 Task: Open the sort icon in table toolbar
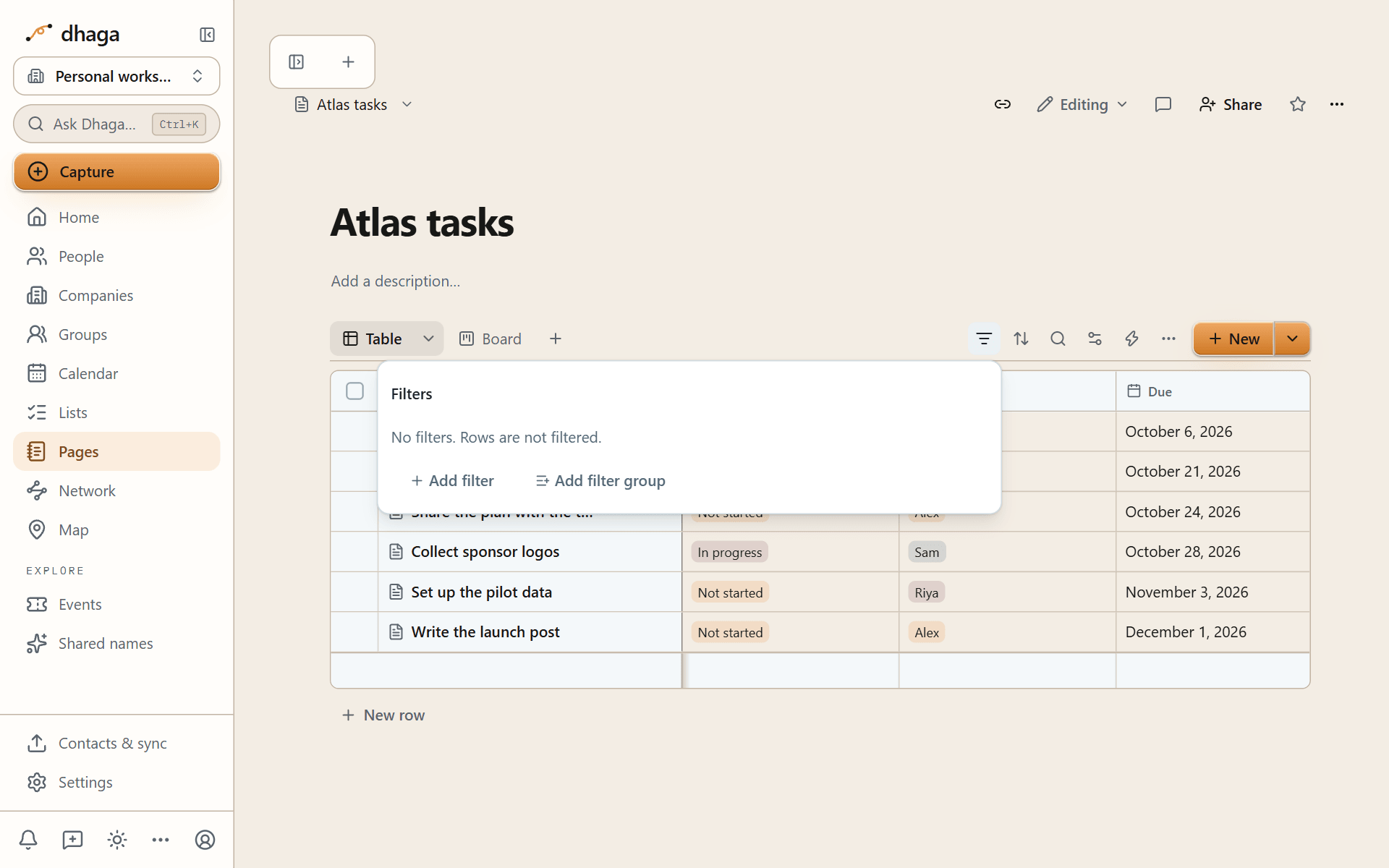click(x=1021, y=339)
